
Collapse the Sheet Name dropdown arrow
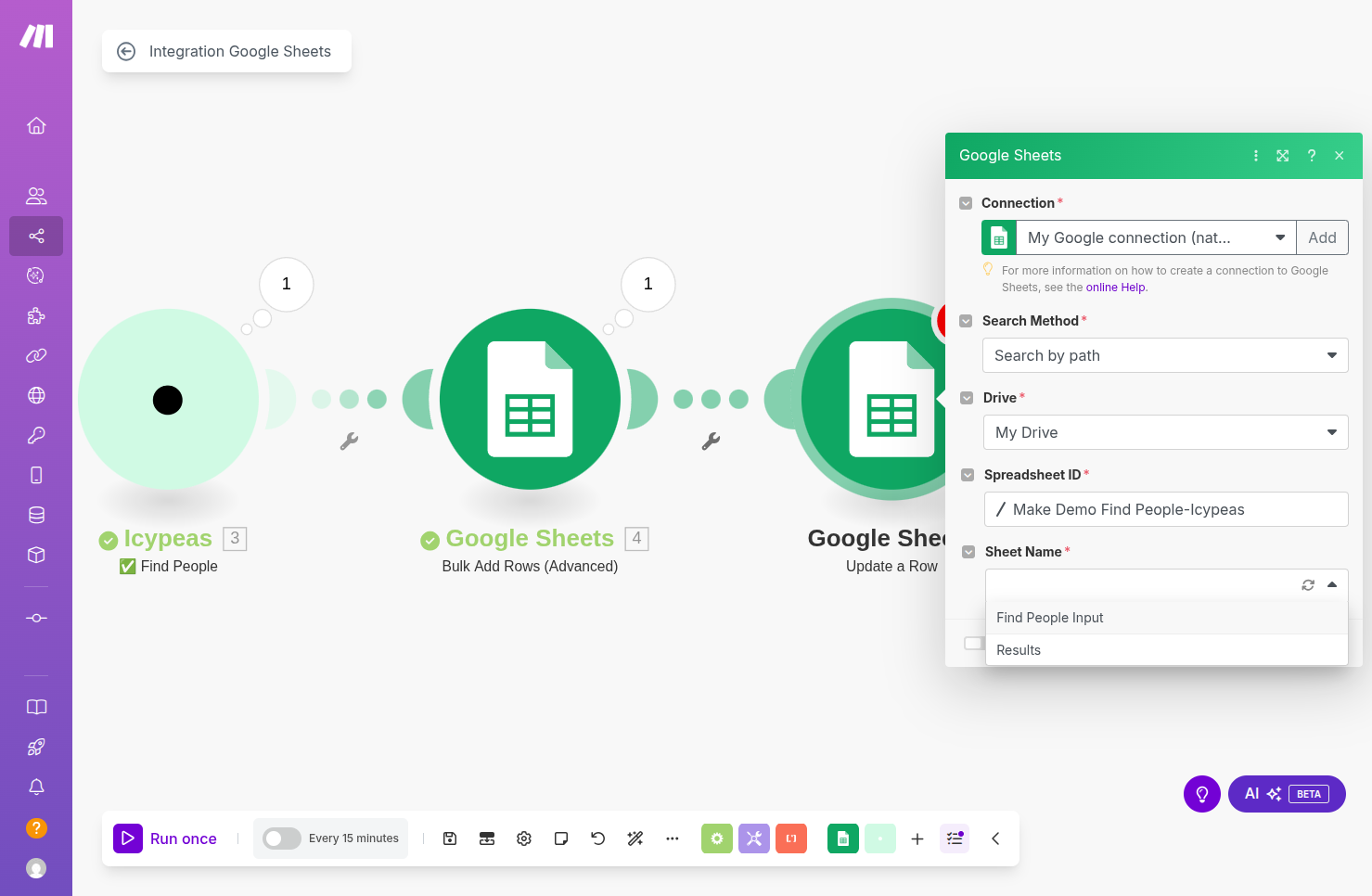(x=1332, y=584)
